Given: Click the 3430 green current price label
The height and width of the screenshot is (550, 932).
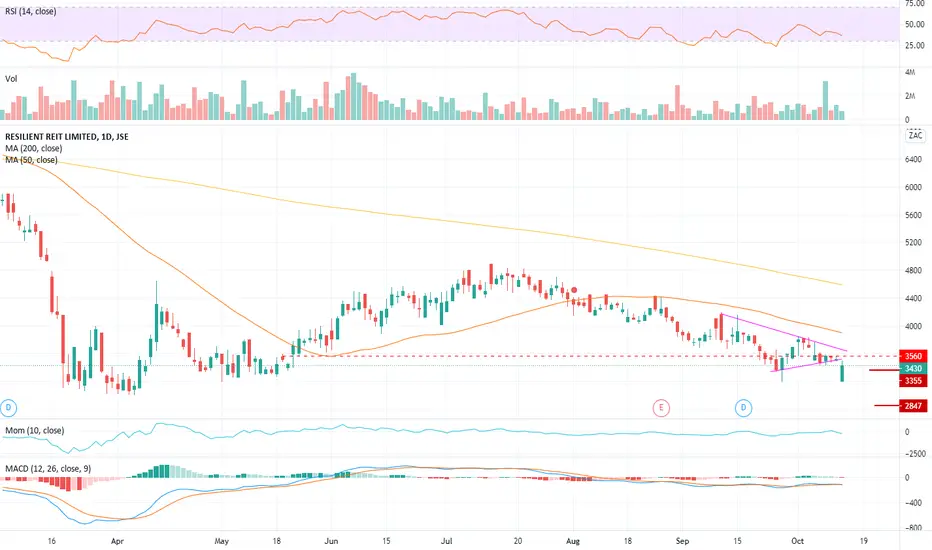Looking at the screenshot, I should 913,369.
